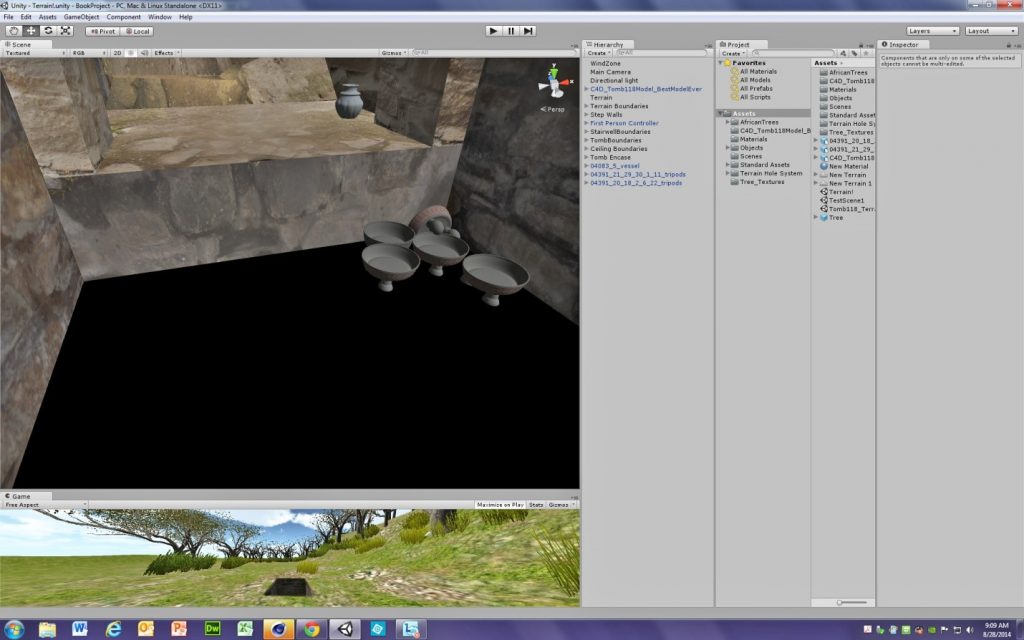
Task: Toggle scene audio button
Action: [x=144, y=53]
